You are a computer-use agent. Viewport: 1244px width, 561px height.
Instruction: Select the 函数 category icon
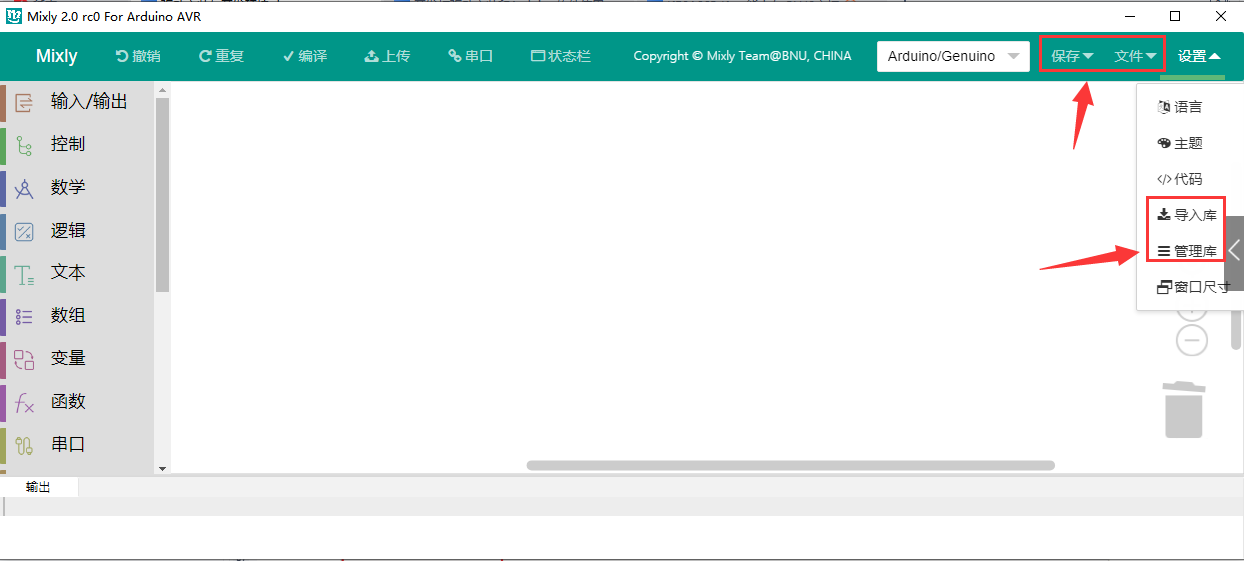coord(25,402)
